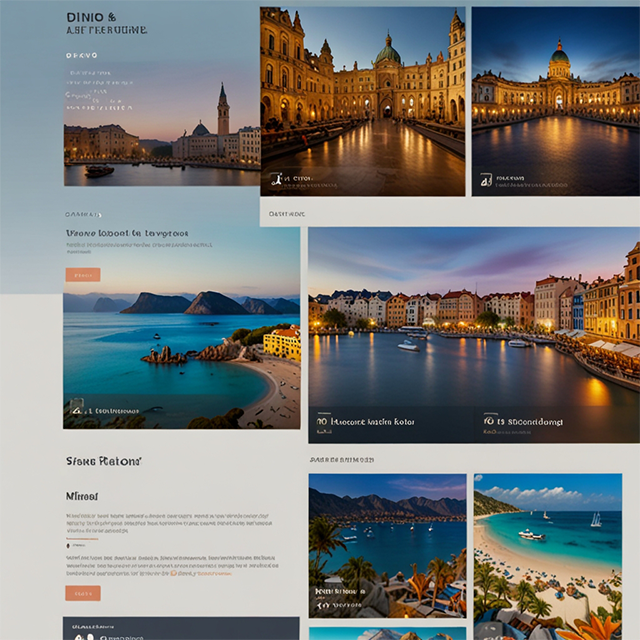Click the icon on the night plaza photo

click(x=275, y=181)
